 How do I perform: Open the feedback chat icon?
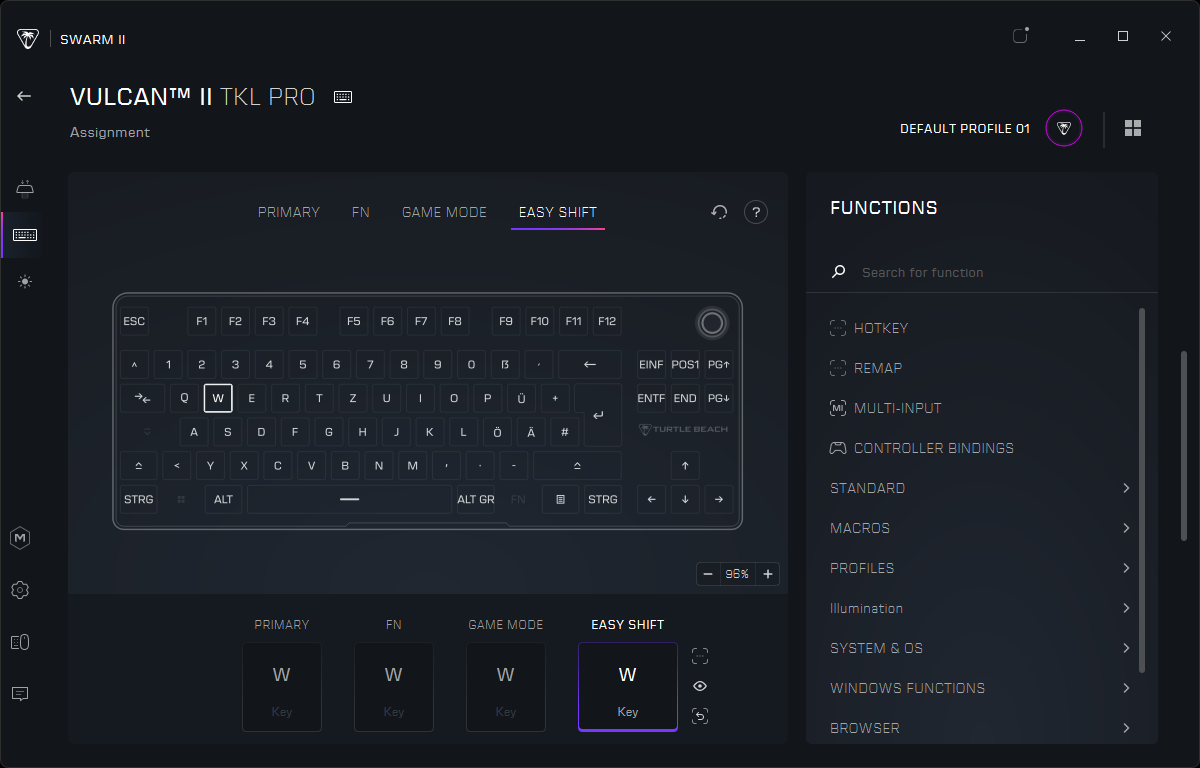pyautogui.click(x=20, y=693)
